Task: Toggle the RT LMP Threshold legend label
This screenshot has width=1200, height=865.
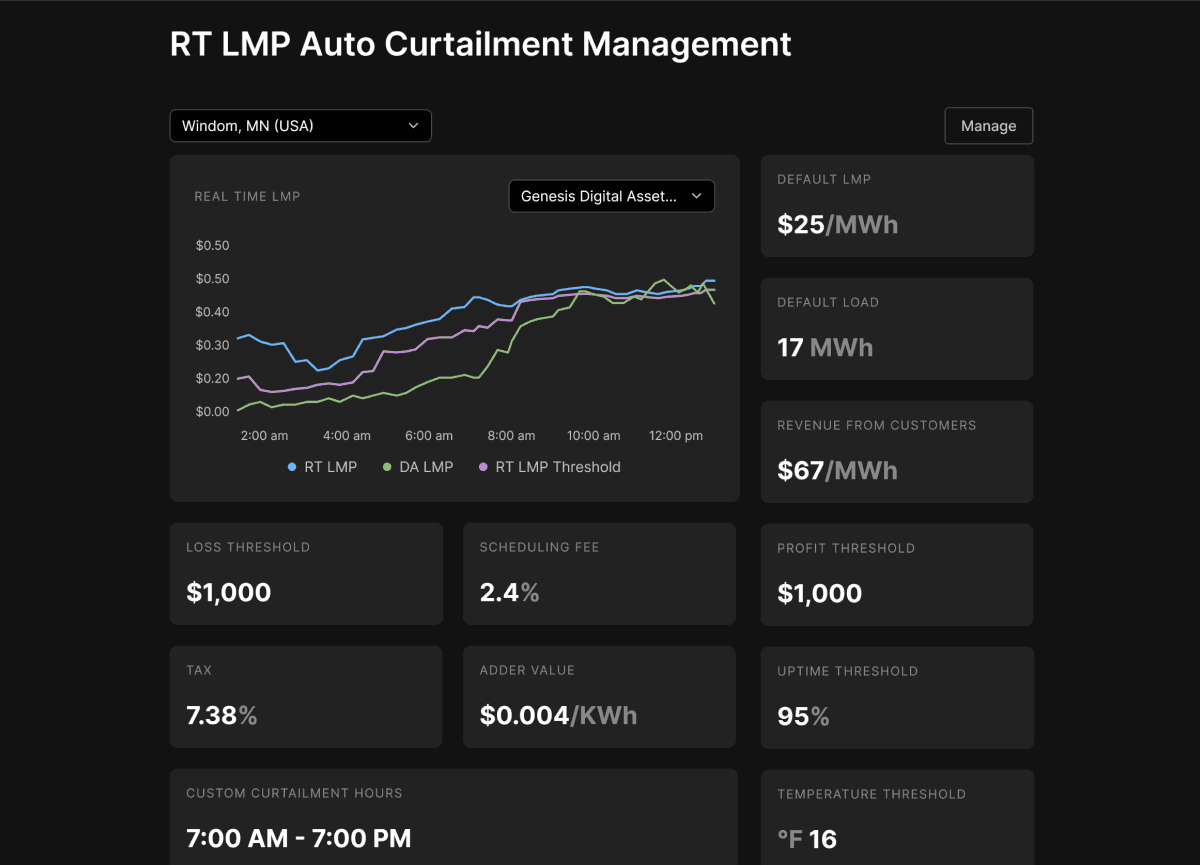Action: tap(558, 467)
